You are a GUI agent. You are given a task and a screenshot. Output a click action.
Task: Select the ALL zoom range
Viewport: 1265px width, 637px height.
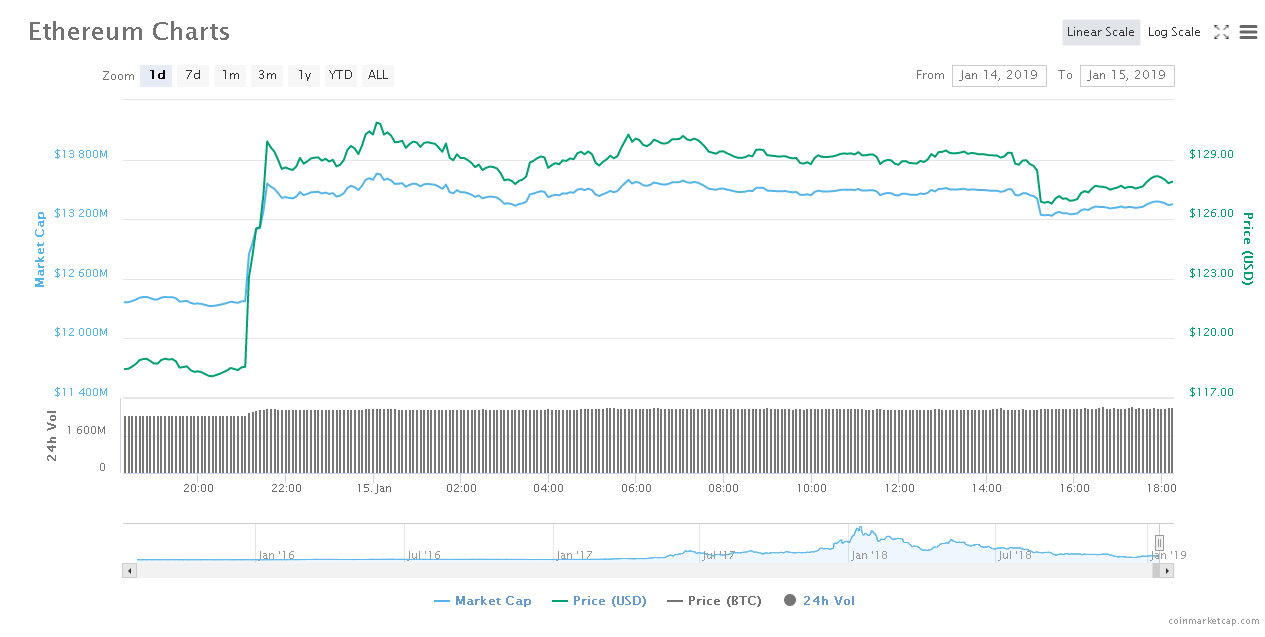[378, 75]
